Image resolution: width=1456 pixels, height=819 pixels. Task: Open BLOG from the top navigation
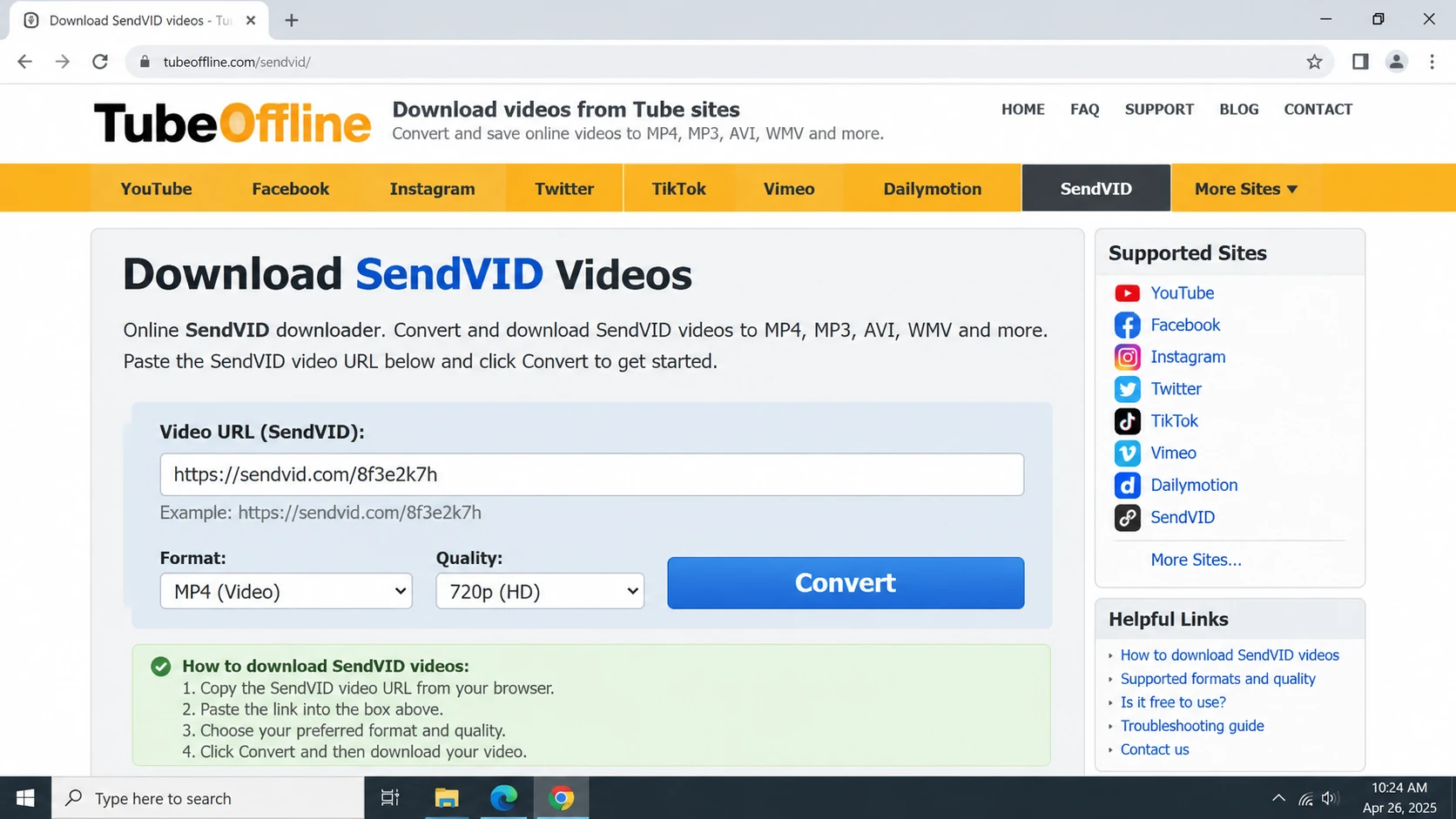tap(1238, 110)
